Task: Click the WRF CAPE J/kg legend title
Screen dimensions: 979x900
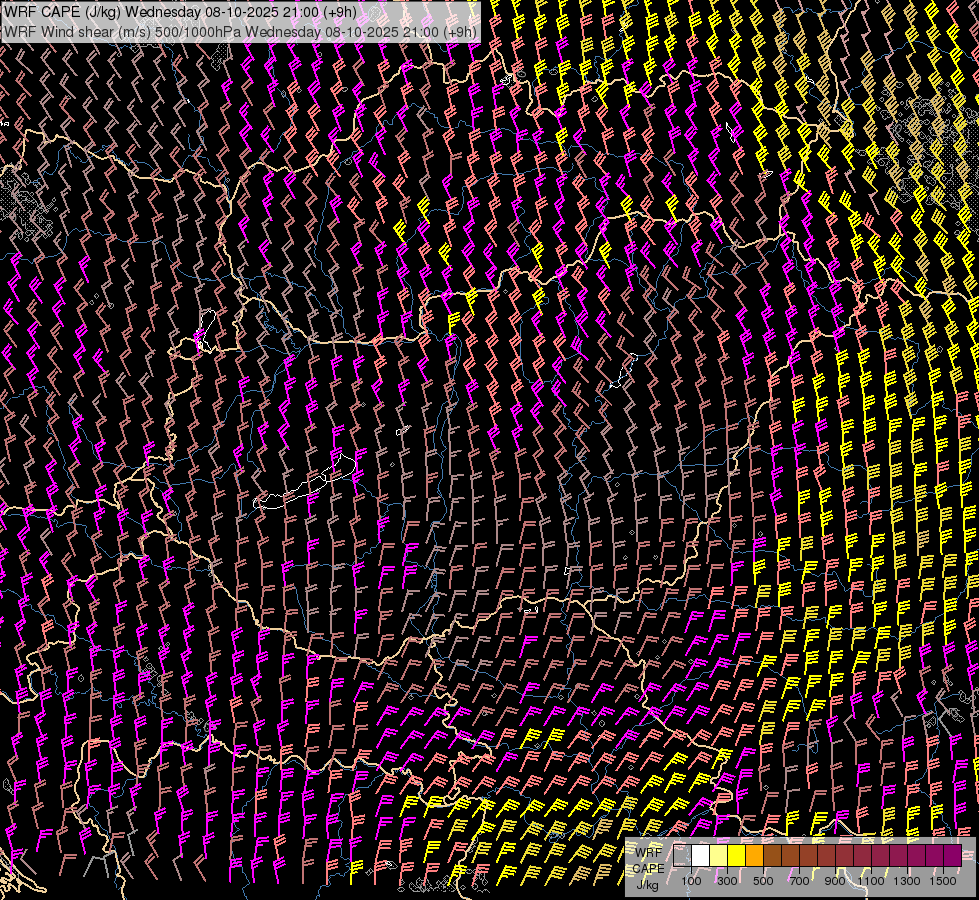Action: point(648,867)
